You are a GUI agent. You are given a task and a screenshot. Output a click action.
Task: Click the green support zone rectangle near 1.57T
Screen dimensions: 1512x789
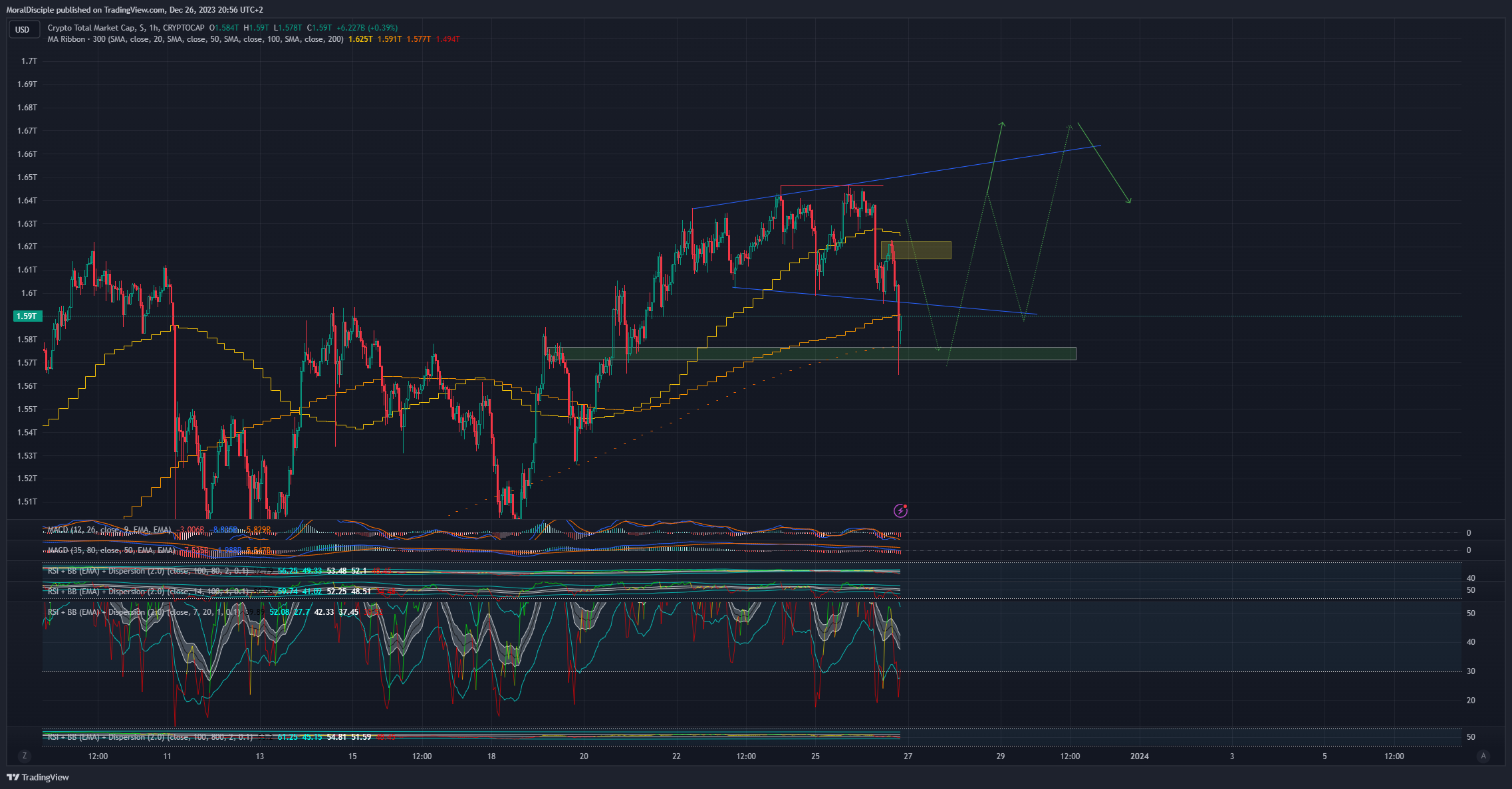(812, 354)
